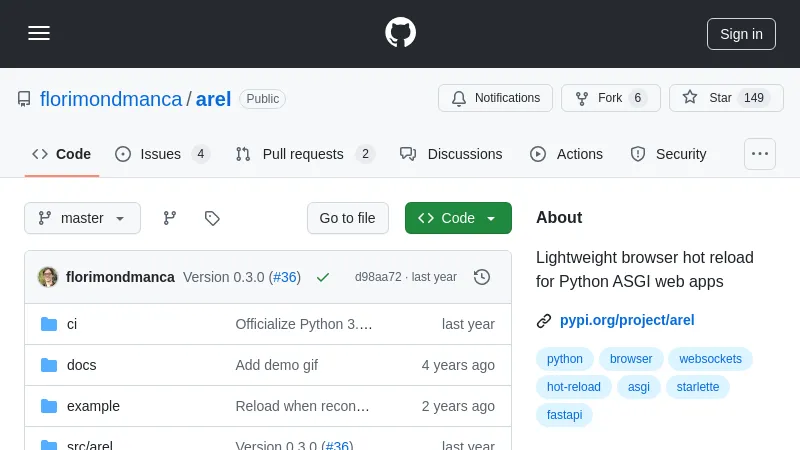Expand the master branch dropdown
This screenshot has height=450, width=800.
click(82, 218)
